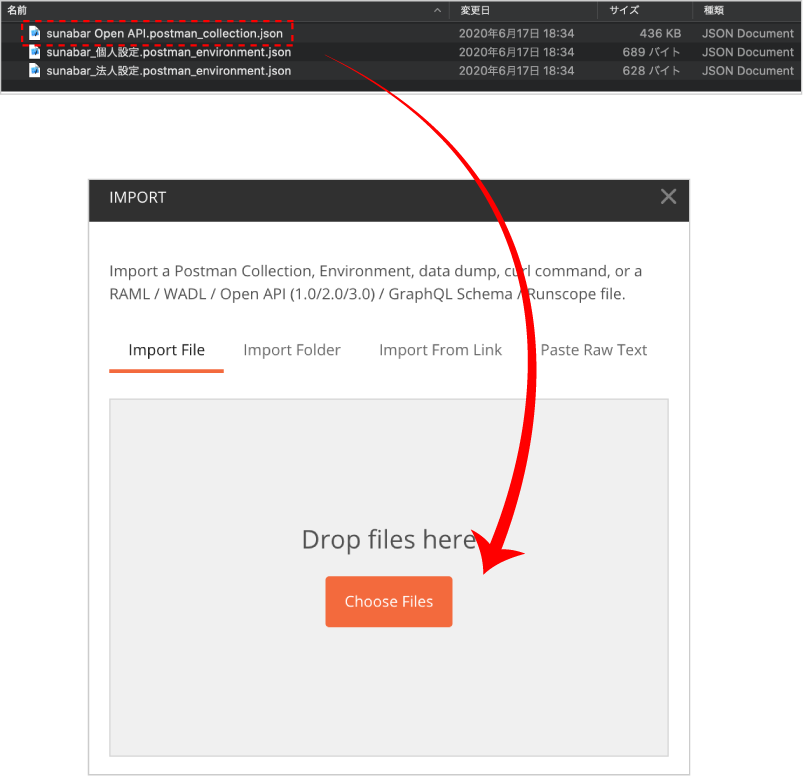Click the 628 バイト size cell
Viewport: 803px width, 776px height.
click(x=651, y=71)
